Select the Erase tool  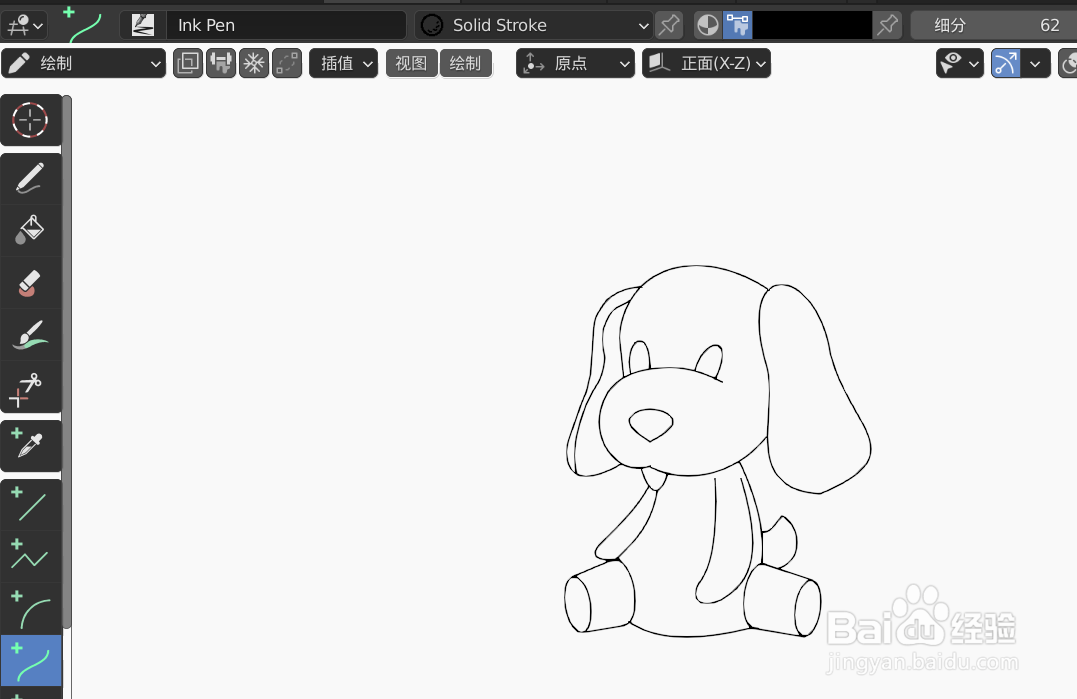pyautogui.click(x=30, y=283)
